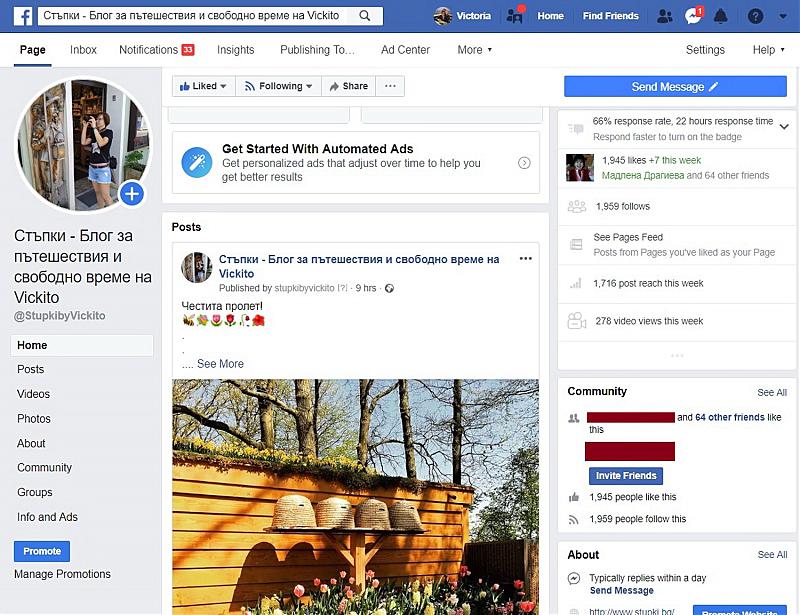Expand post with See More link
The image size is (800, 615).
point(220,364)
